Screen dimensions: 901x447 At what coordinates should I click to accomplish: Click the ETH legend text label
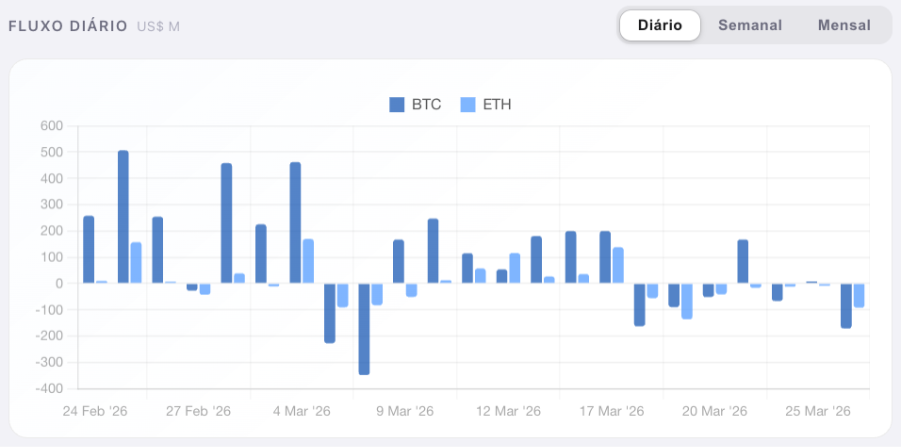coord(497,105)
